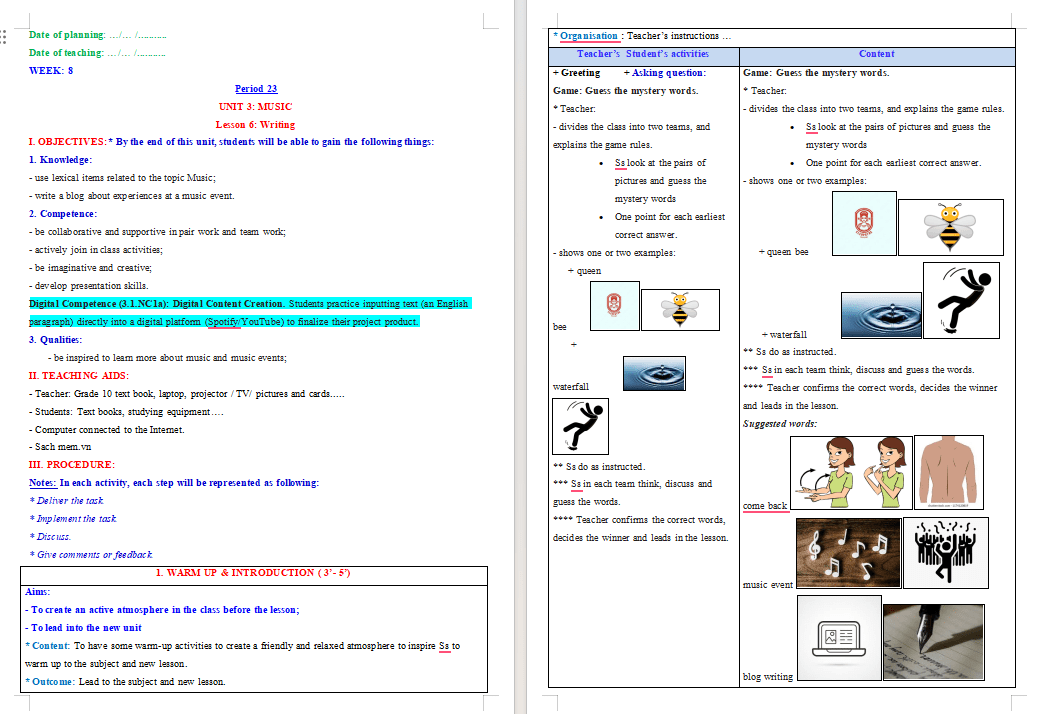Click the '+ Asking question:' text
The width and height of the screenshot is (1038, 714).
tap(665, 73)
